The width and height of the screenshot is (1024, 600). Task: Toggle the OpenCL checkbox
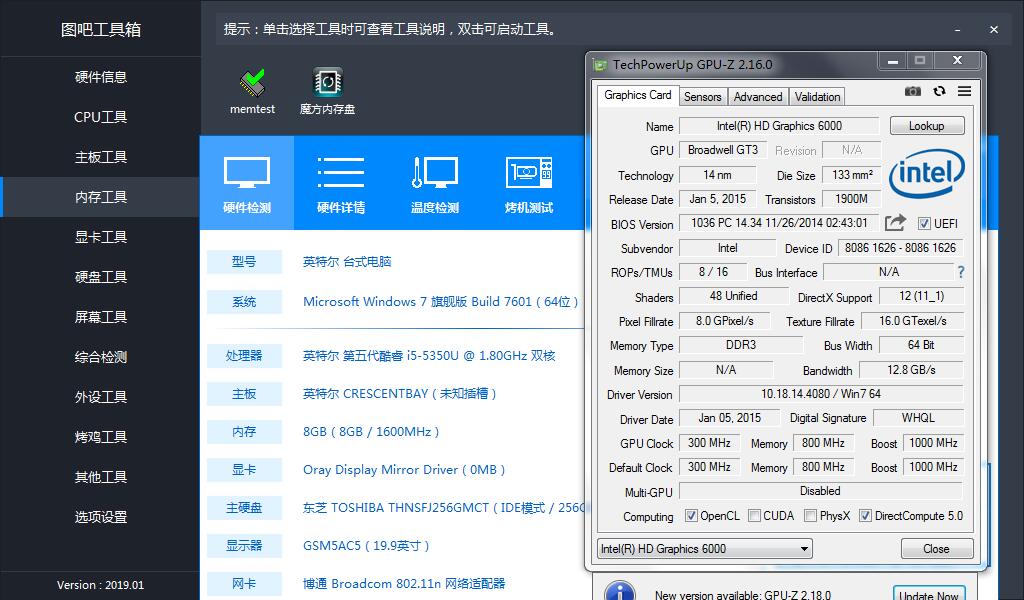[691, 516]
